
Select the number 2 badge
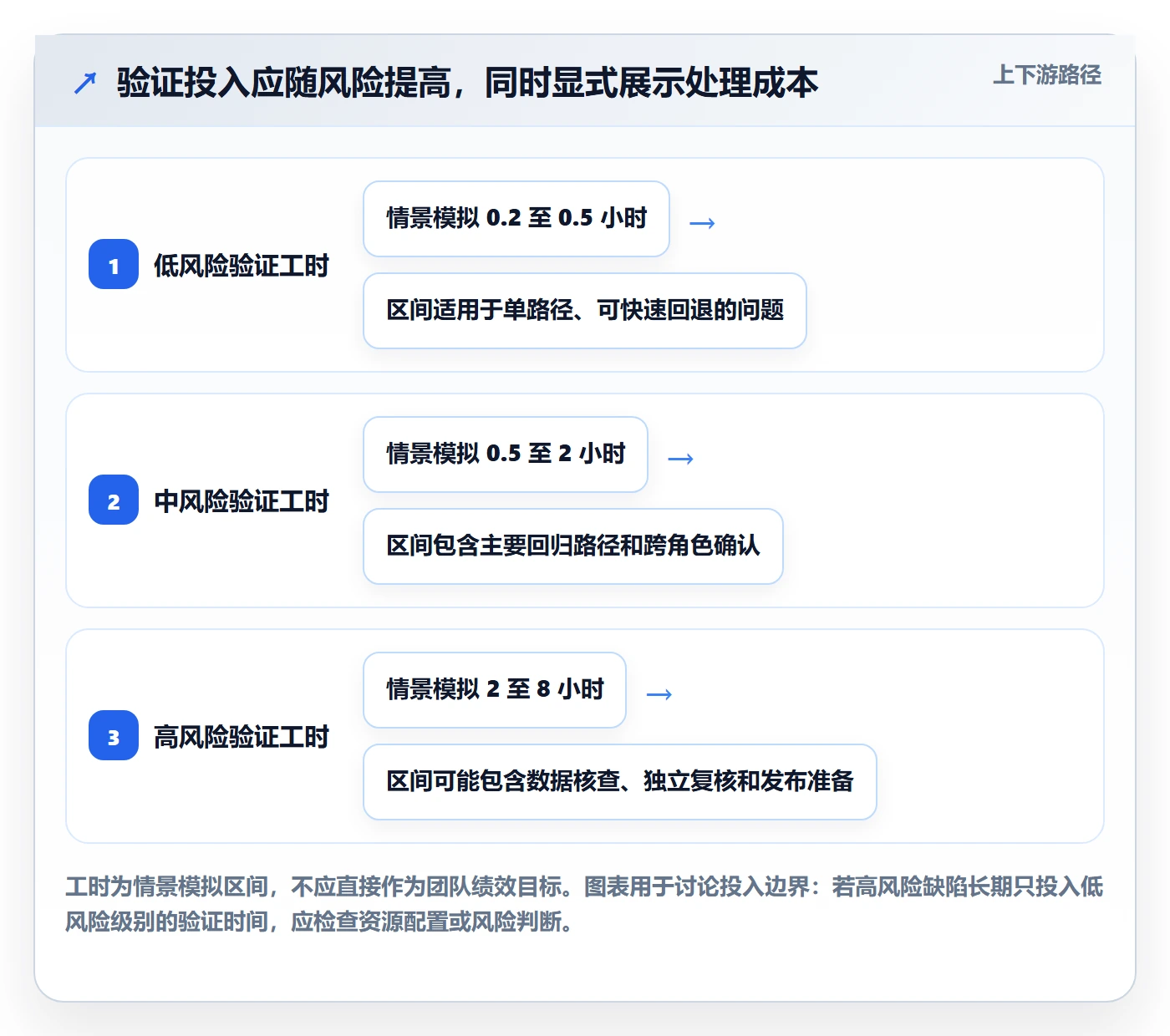tap(114, 500)
